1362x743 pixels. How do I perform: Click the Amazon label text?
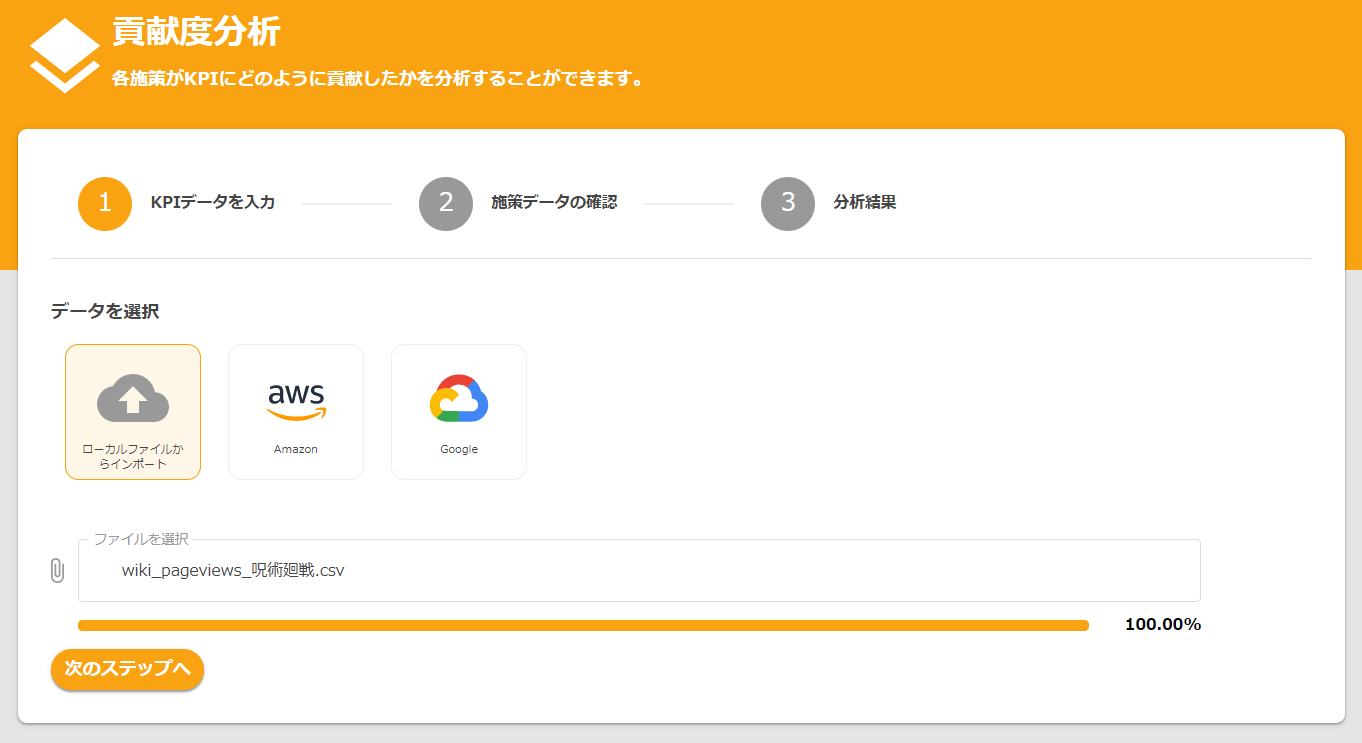coord(296,449)
